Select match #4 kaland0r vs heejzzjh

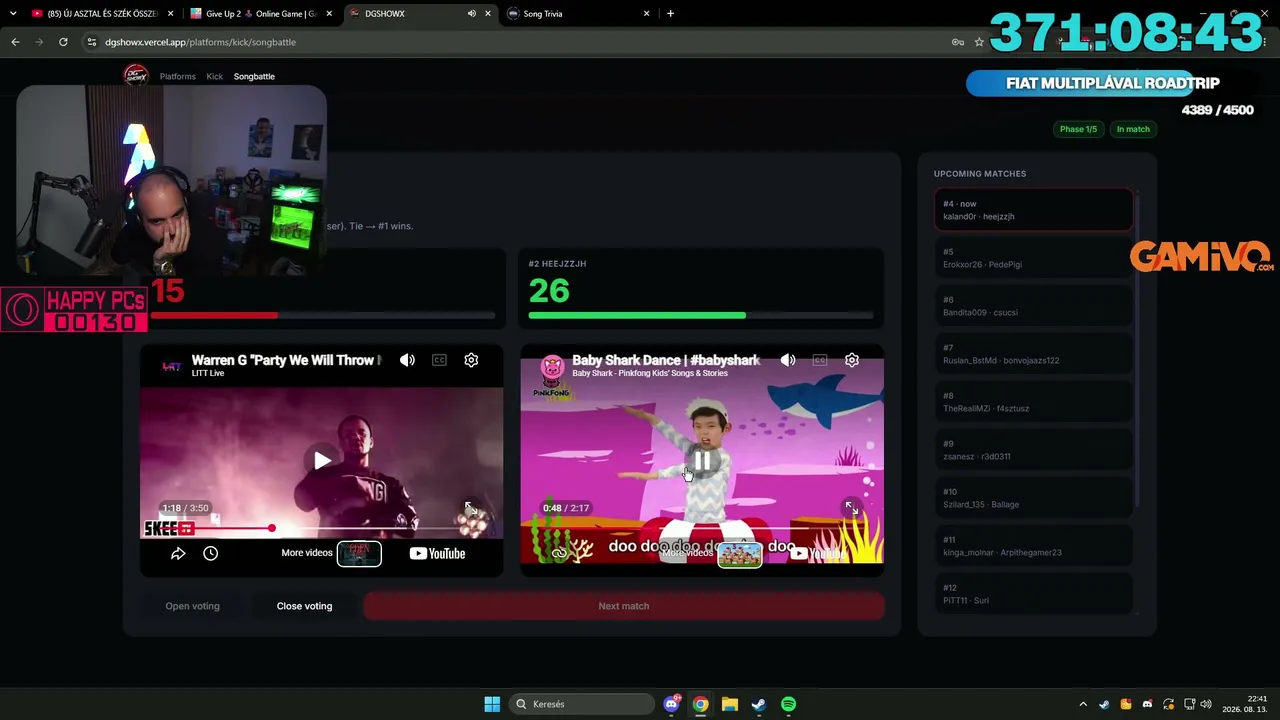tap(1034, 210)
